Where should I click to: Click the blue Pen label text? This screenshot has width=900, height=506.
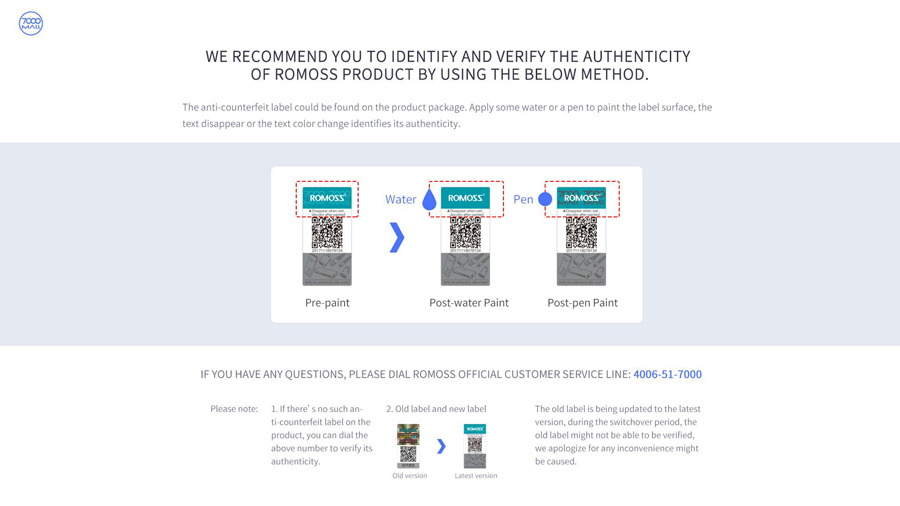[523, 199]
